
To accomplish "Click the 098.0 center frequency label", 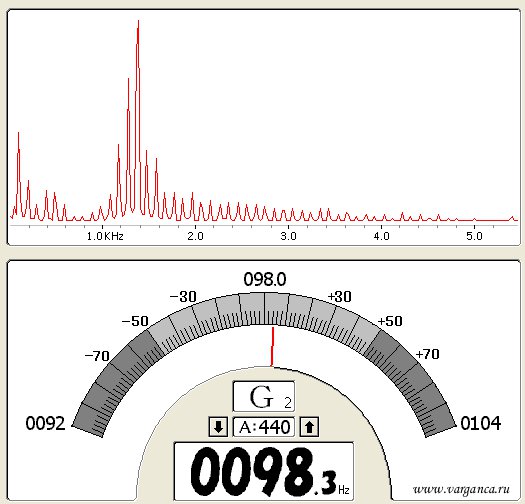I will [265, 279].
